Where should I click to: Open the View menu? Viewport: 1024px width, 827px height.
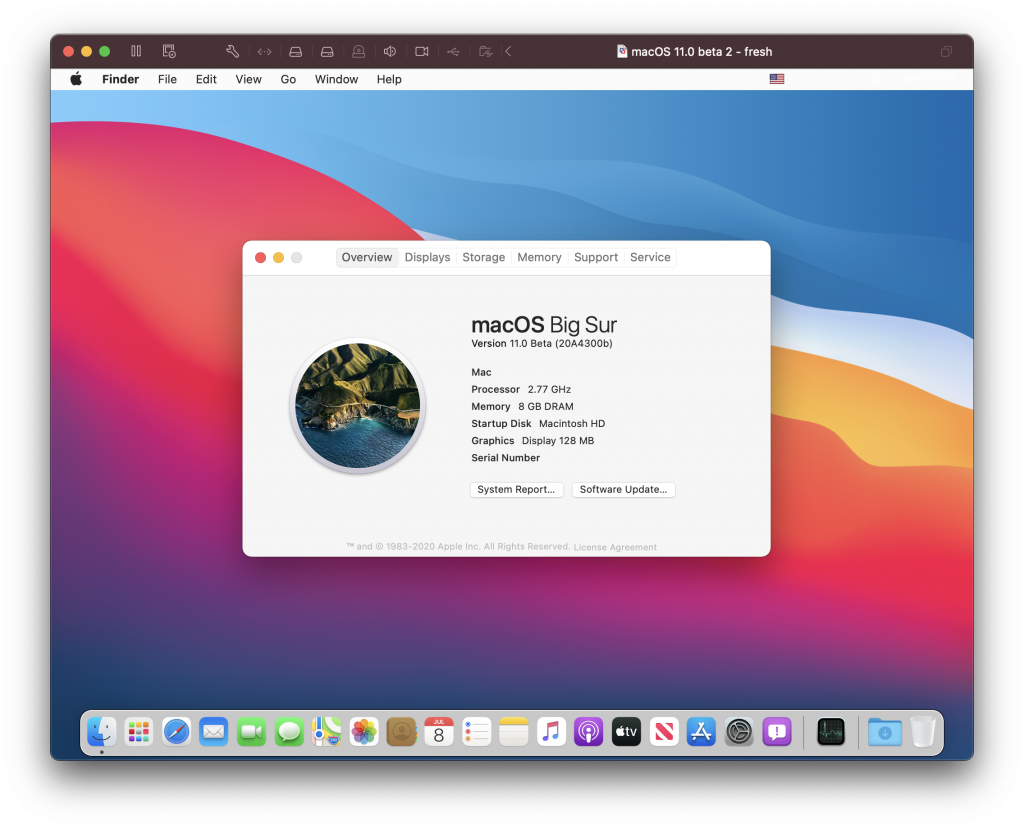(248, 79)
